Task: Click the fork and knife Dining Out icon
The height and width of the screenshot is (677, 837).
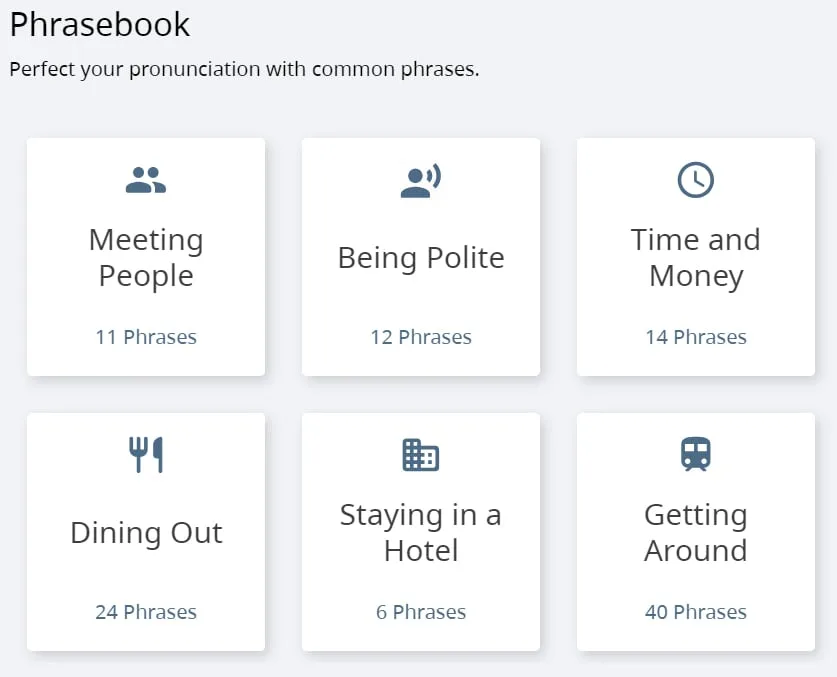Action: coord(146,455)
